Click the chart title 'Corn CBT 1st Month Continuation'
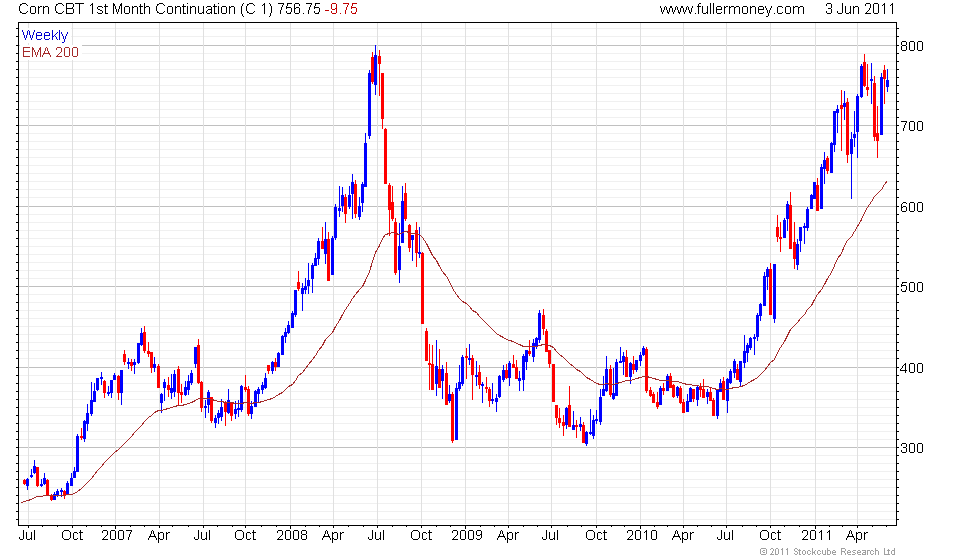 [x=127, y=9]
